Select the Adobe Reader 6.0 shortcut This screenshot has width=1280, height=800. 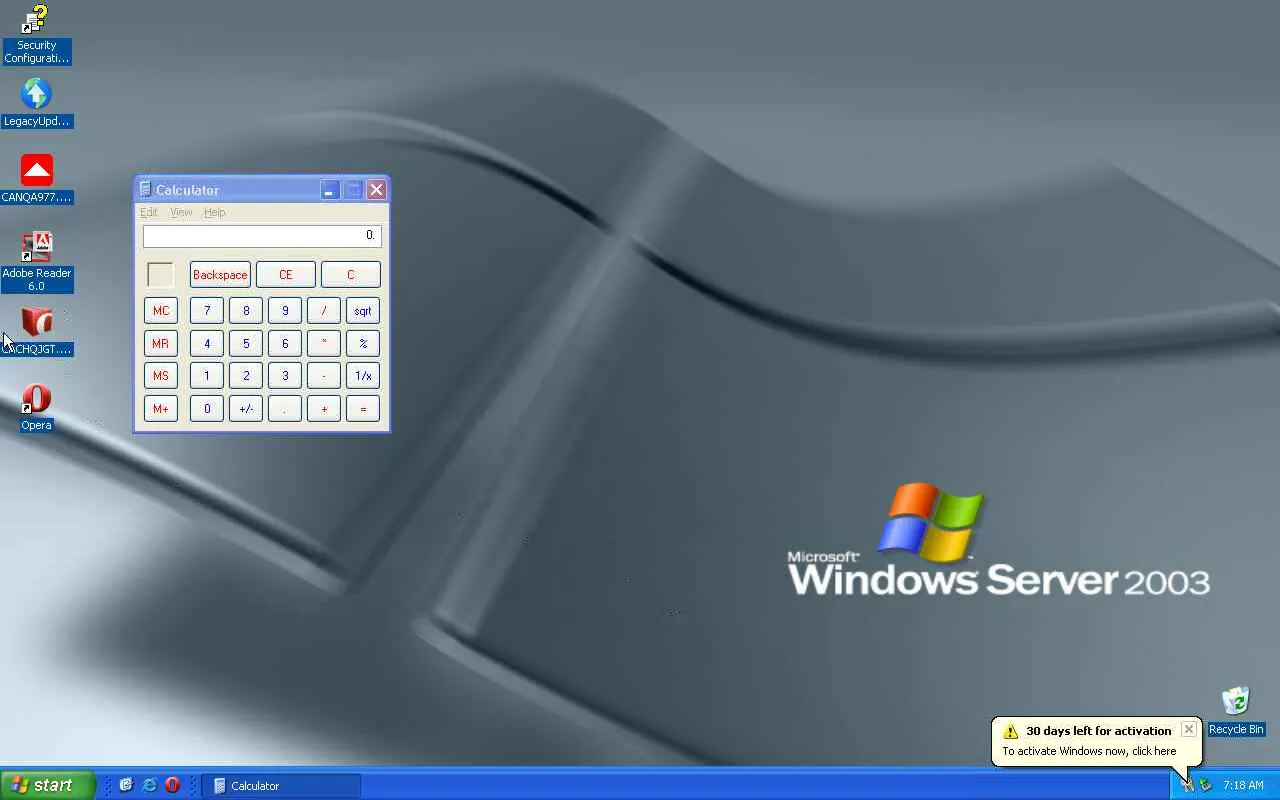(x=36, y=261)
